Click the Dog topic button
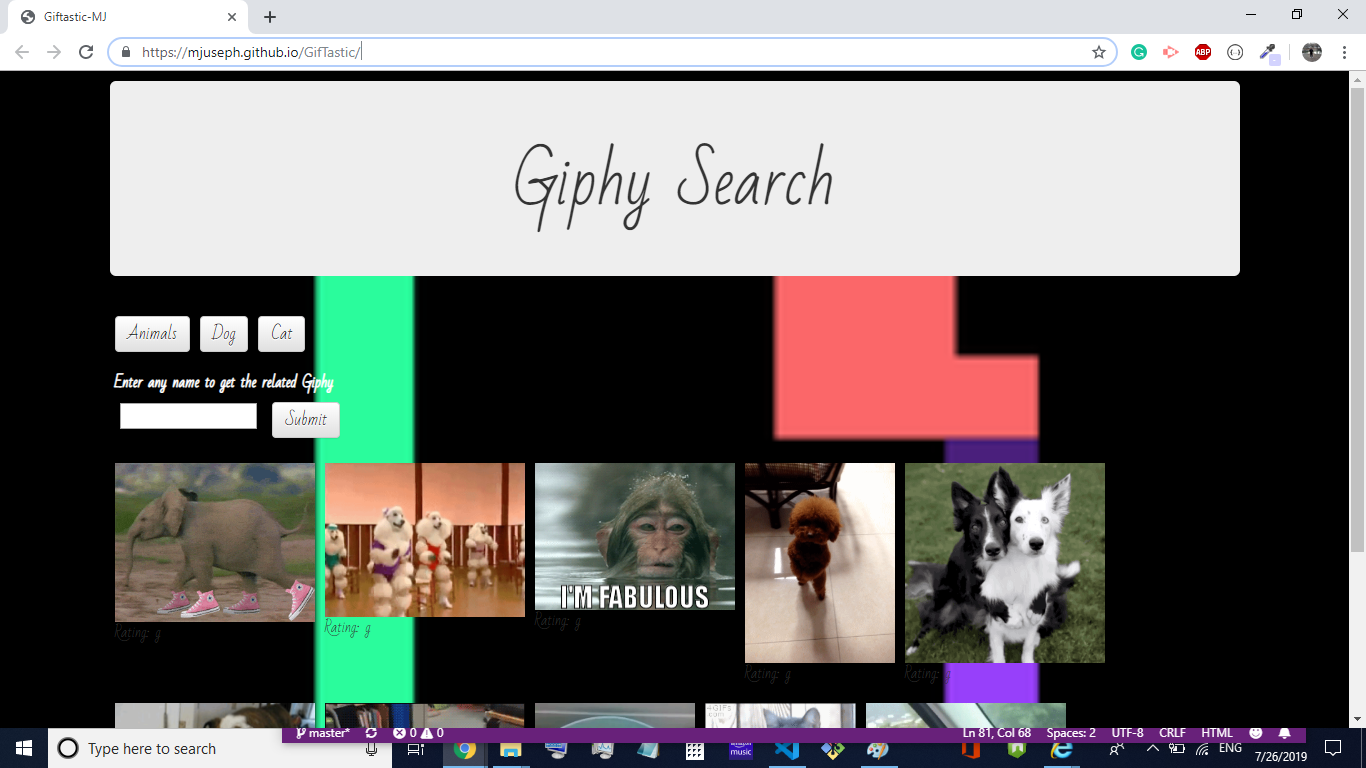 224,334
